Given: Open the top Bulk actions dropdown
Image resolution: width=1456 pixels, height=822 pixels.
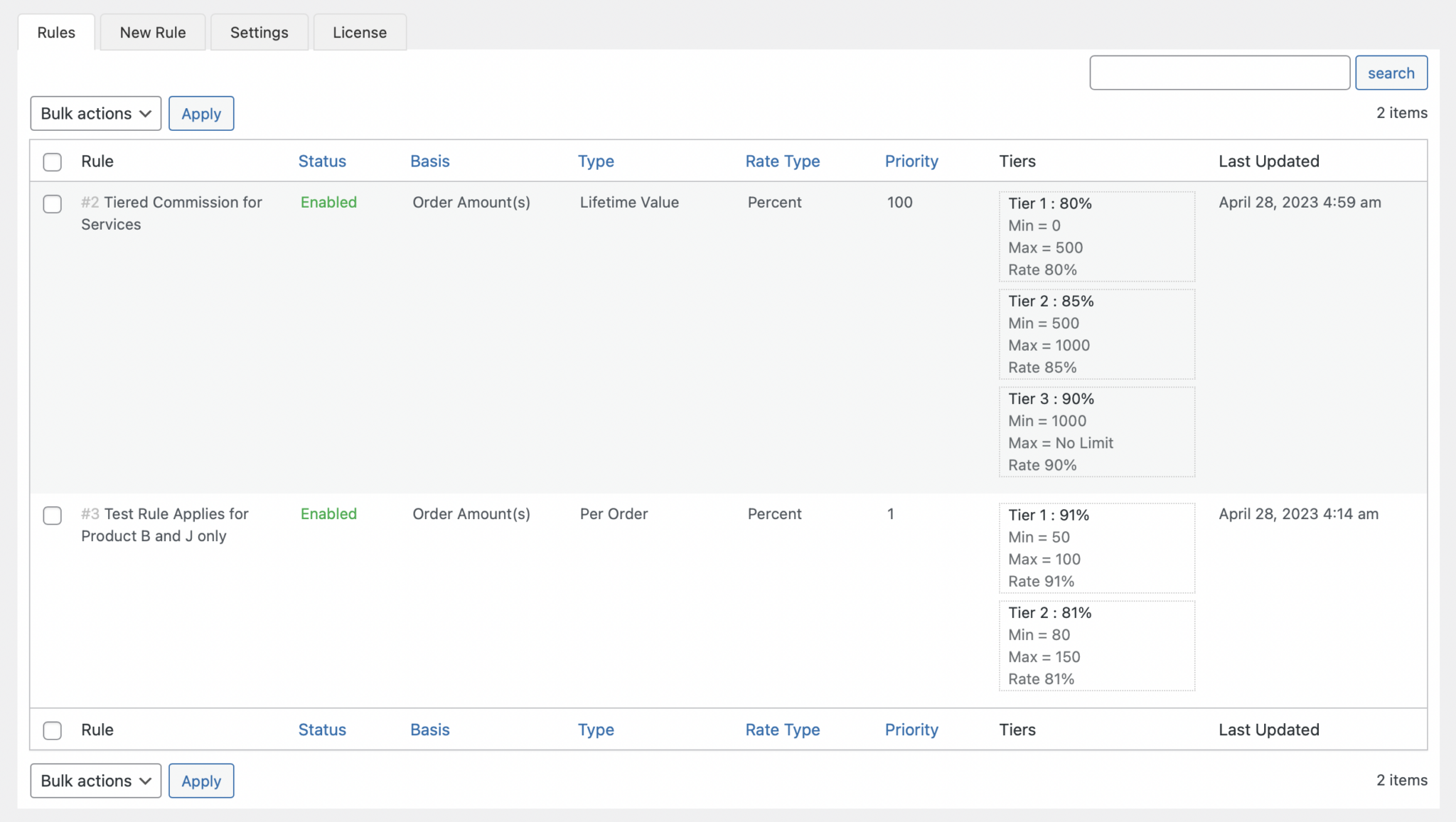Looking at the screenshot, I should click(x=96, y=114).
